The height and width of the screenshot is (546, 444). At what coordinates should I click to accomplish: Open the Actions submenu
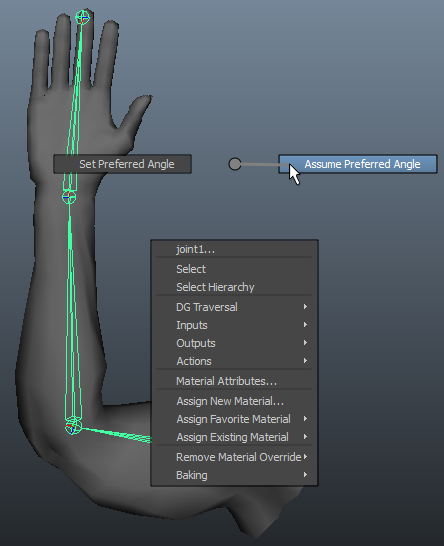point(234,361)
